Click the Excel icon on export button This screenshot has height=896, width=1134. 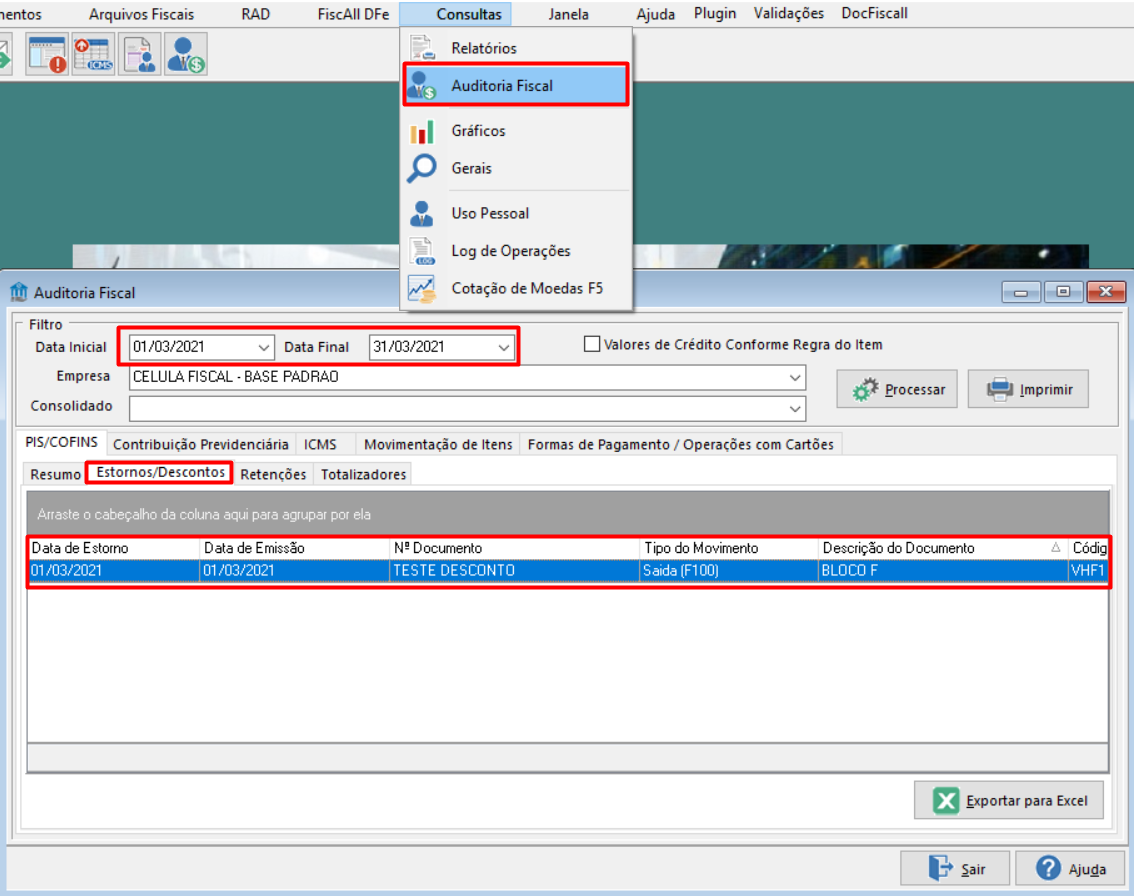pyautogui.click(x=946, y=801)
